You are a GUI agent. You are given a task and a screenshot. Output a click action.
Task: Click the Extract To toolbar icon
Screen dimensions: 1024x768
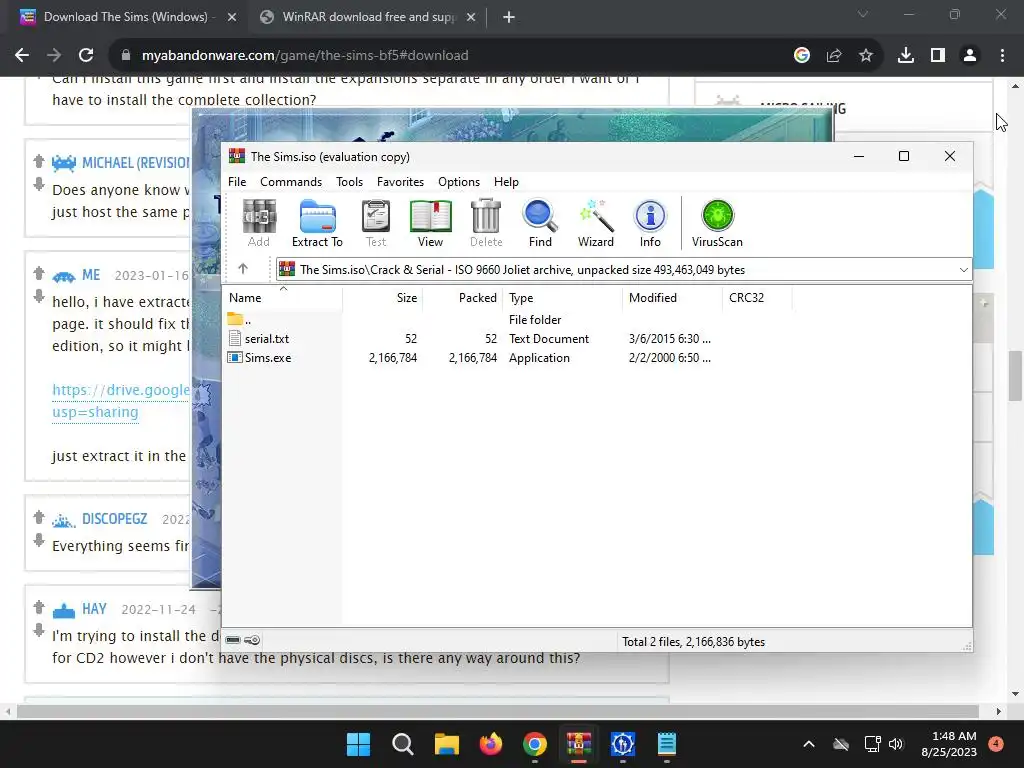point(317,223)
